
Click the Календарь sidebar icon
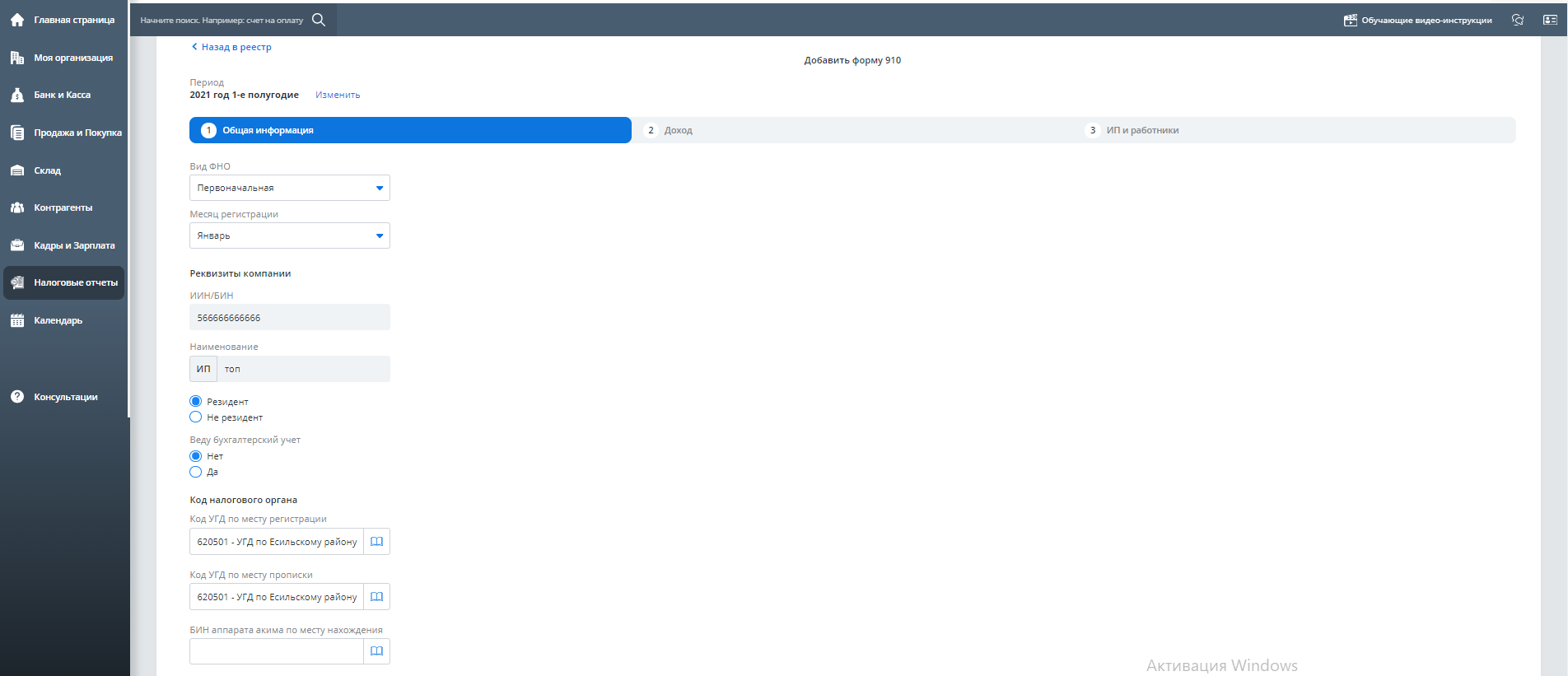[17, 320]
